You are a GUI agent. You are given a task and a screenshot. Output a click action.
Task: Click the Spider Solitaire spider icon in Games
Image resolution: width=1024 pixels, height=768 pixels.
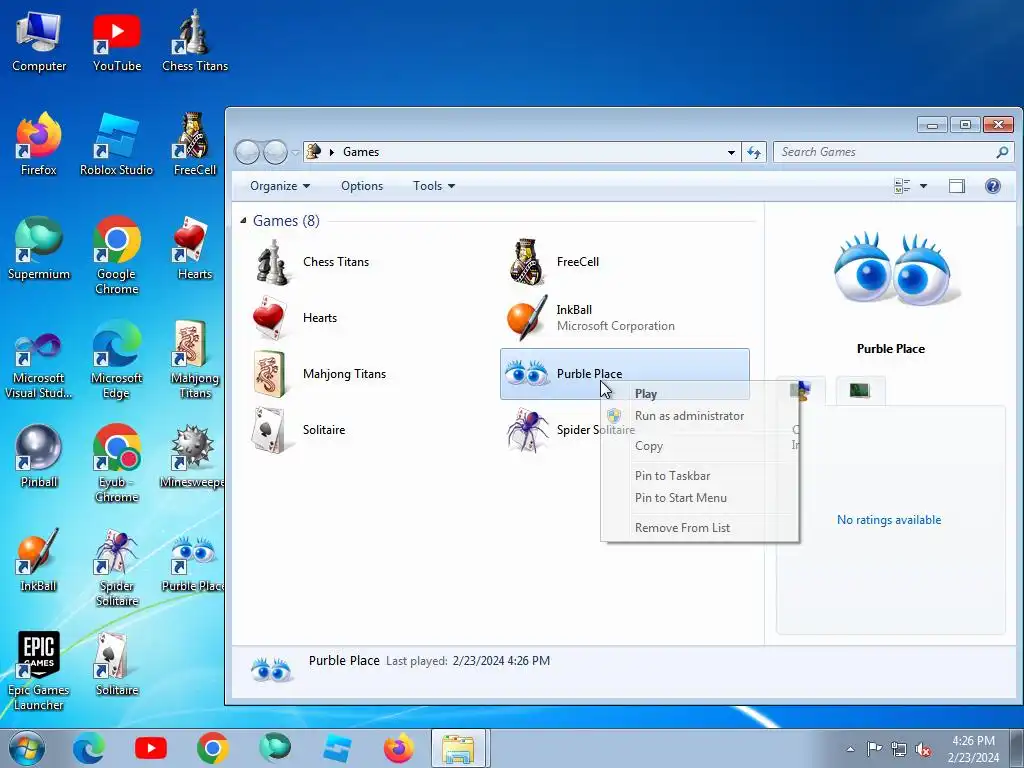pyautogui.click(x=527, y=430)
